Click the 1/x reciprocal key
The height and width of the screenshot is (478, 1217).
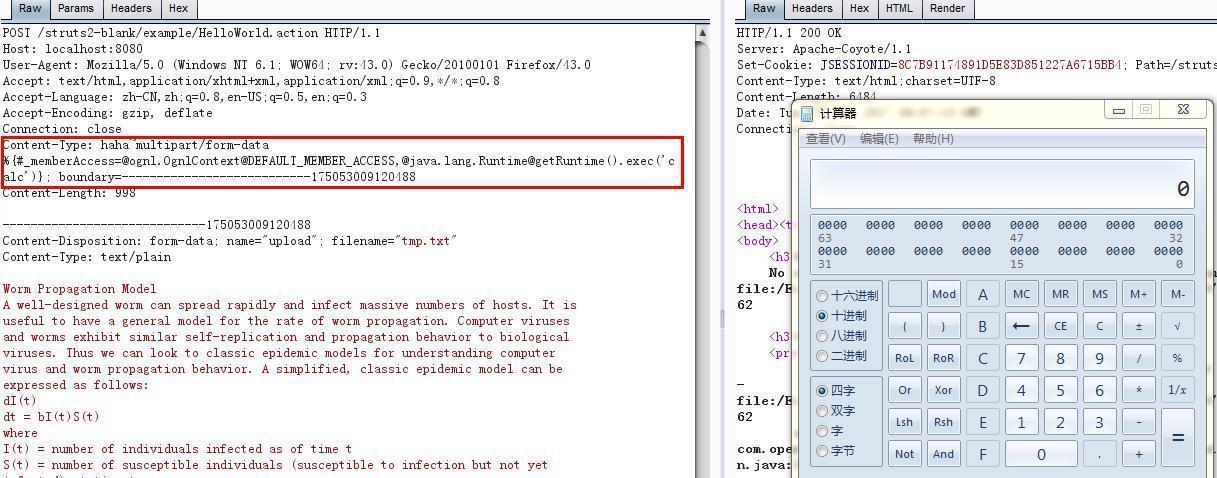tap(1177, 390)
